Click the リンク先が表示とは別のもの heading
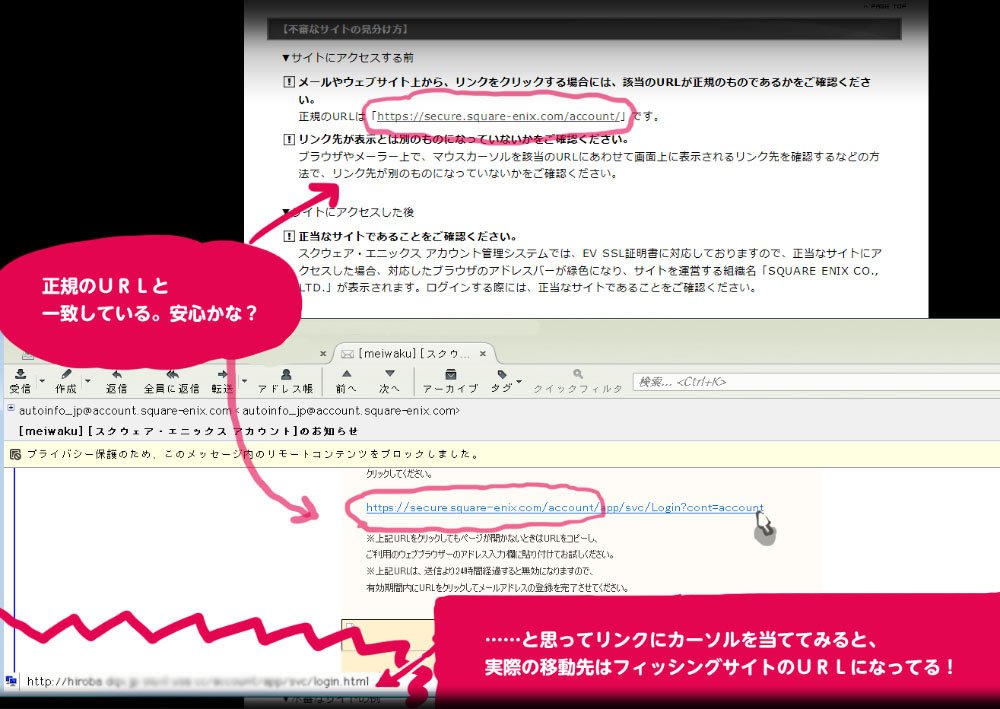Viewport: 1000px width, 709px height. pyautogui.click(x=464, y=139)
